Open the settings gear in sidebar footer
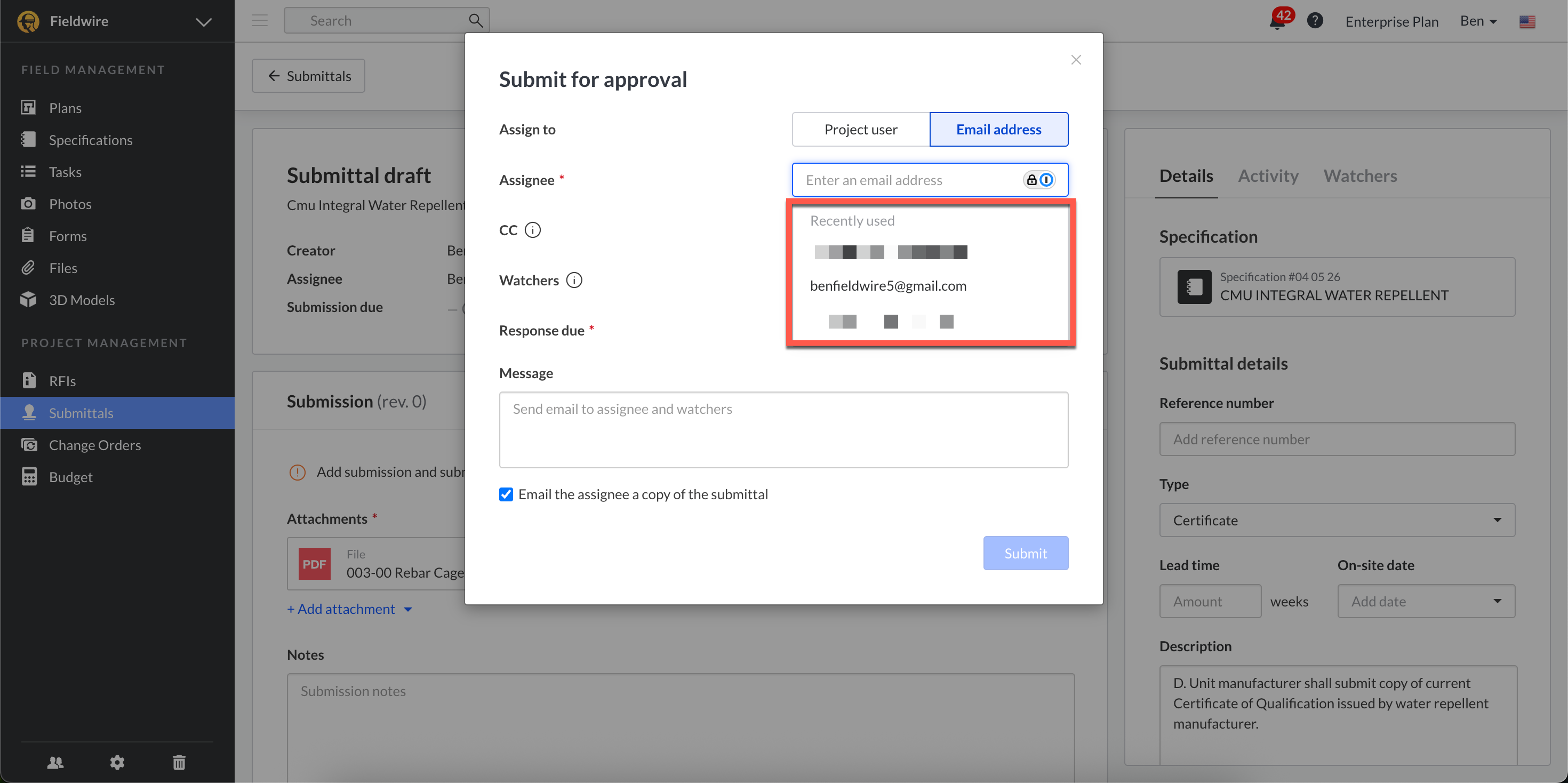The width and height of the screenshot is (1568, 783). pos(117,762)
